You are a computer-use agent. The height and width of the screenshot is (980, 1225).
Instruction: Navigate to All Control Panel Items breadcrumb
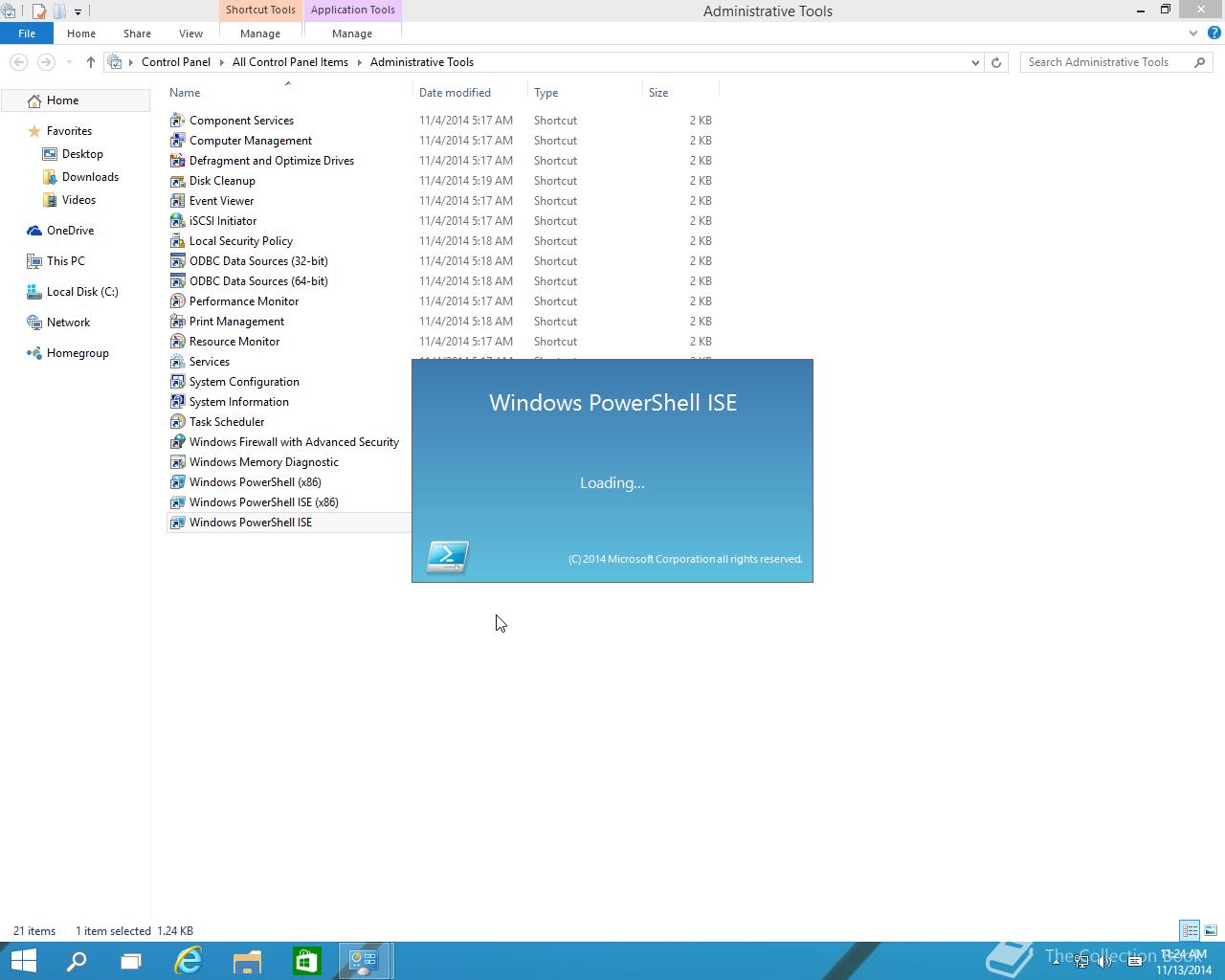click(291, 62)
